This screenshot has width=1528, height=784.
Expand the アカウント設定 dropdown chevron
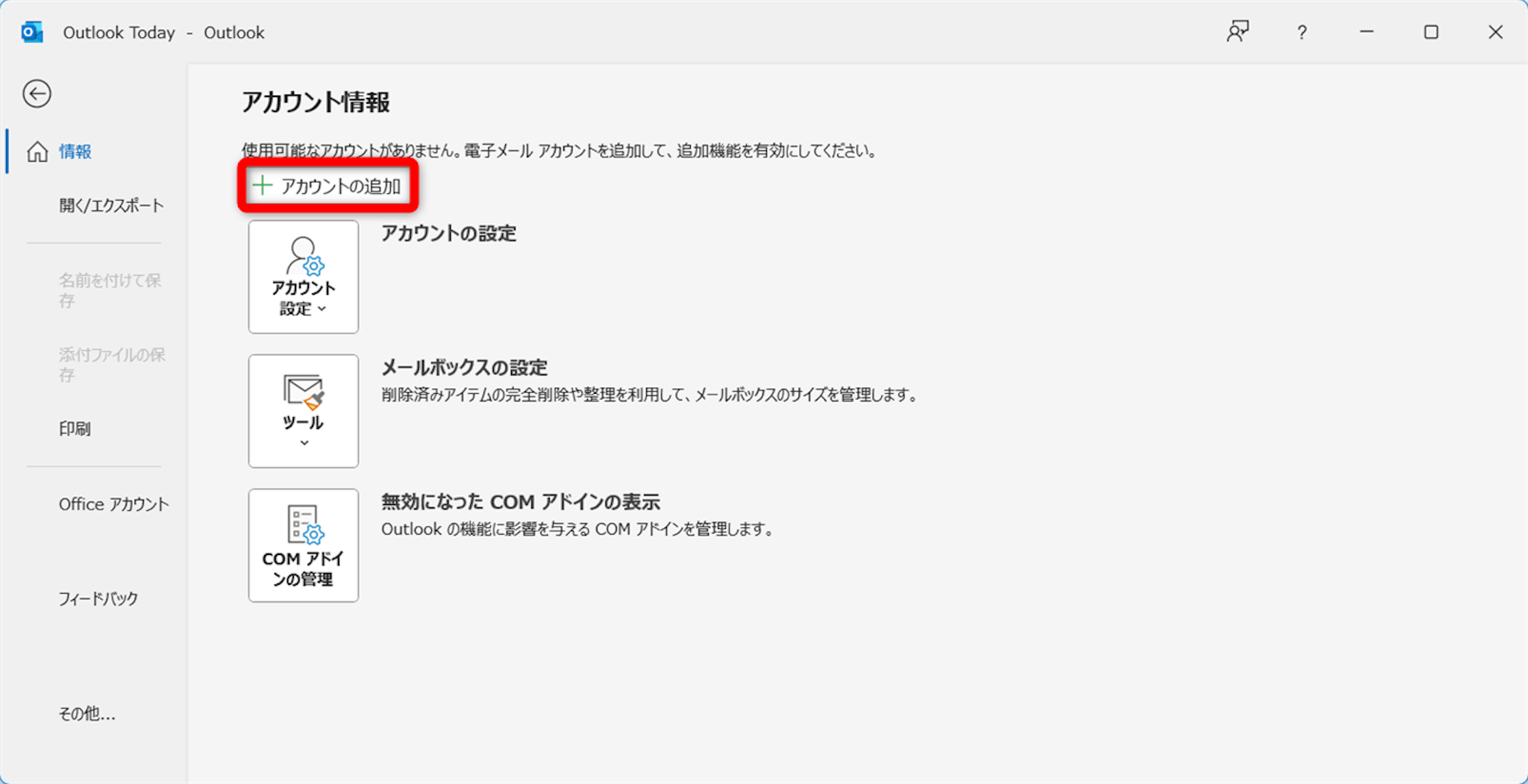(322, 309)
